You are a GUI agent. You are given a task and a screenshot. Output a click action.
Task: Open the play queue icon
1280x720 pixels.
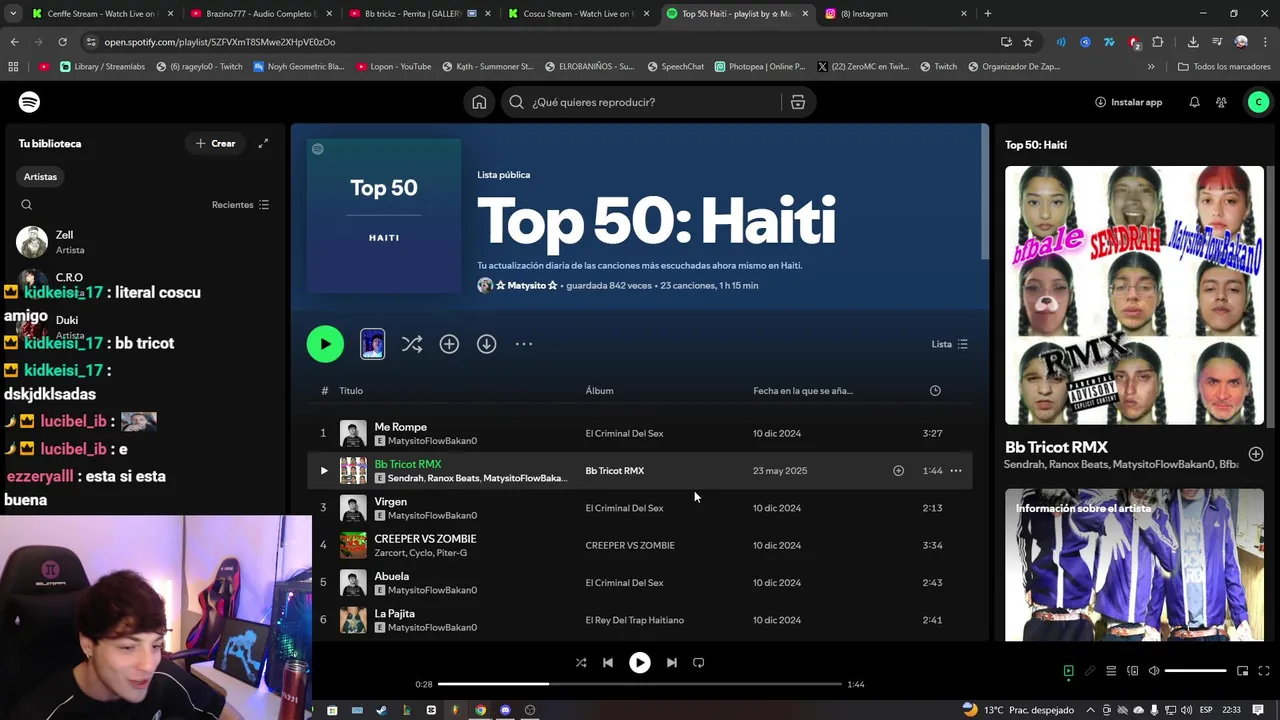pos(1111,671)
